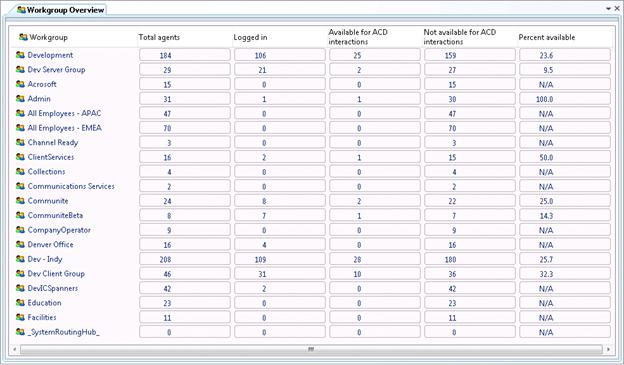The width and height of the screenshot is (624, 365).
Task: Click the horizontal scrollbar right arrow
Action: 608,349
